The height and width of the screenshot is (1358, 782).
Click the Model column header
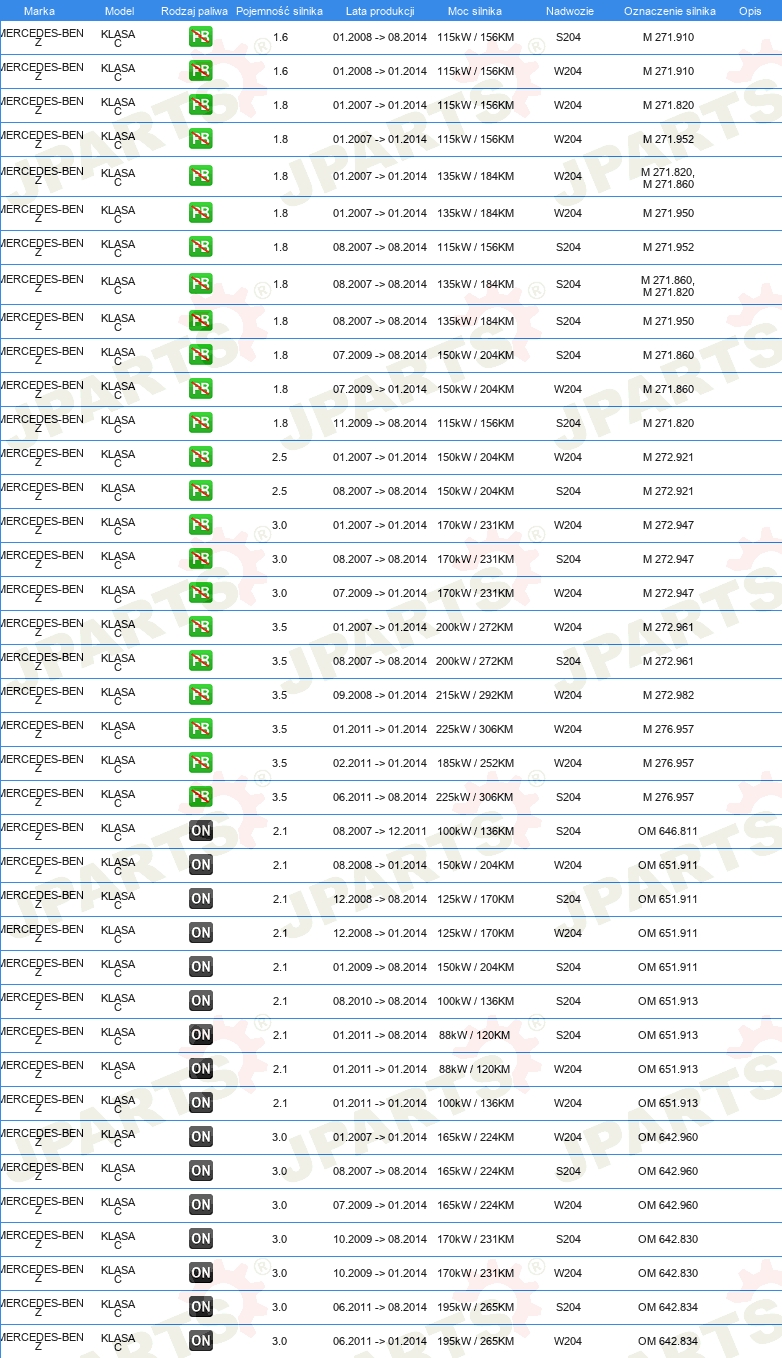119,11
